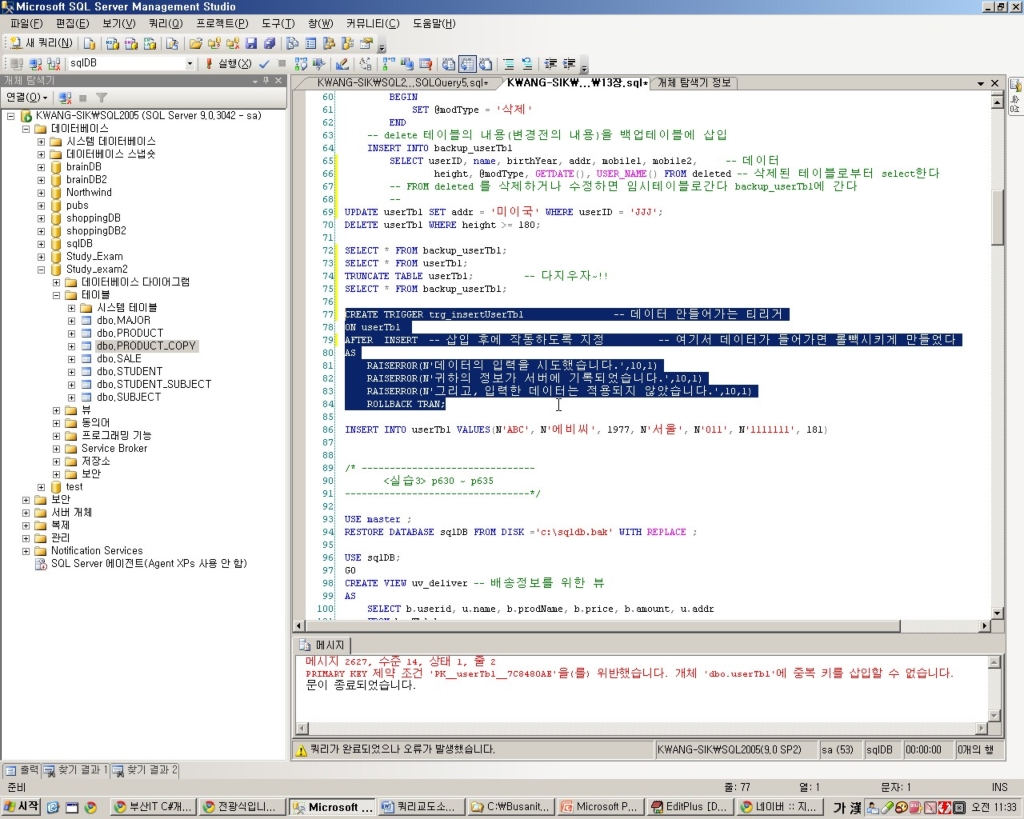1024x819 pixels.
Task: Click the Increase Indent icon
Action: [x=569, y=63]
